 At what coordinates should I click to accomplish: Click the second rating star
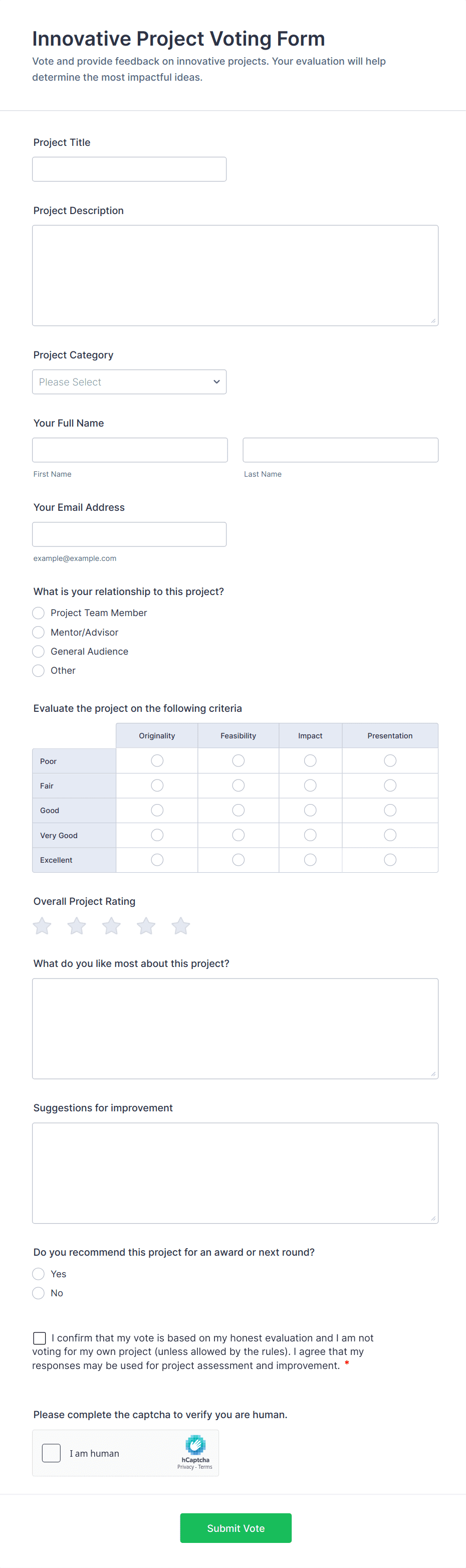[77, 926]
